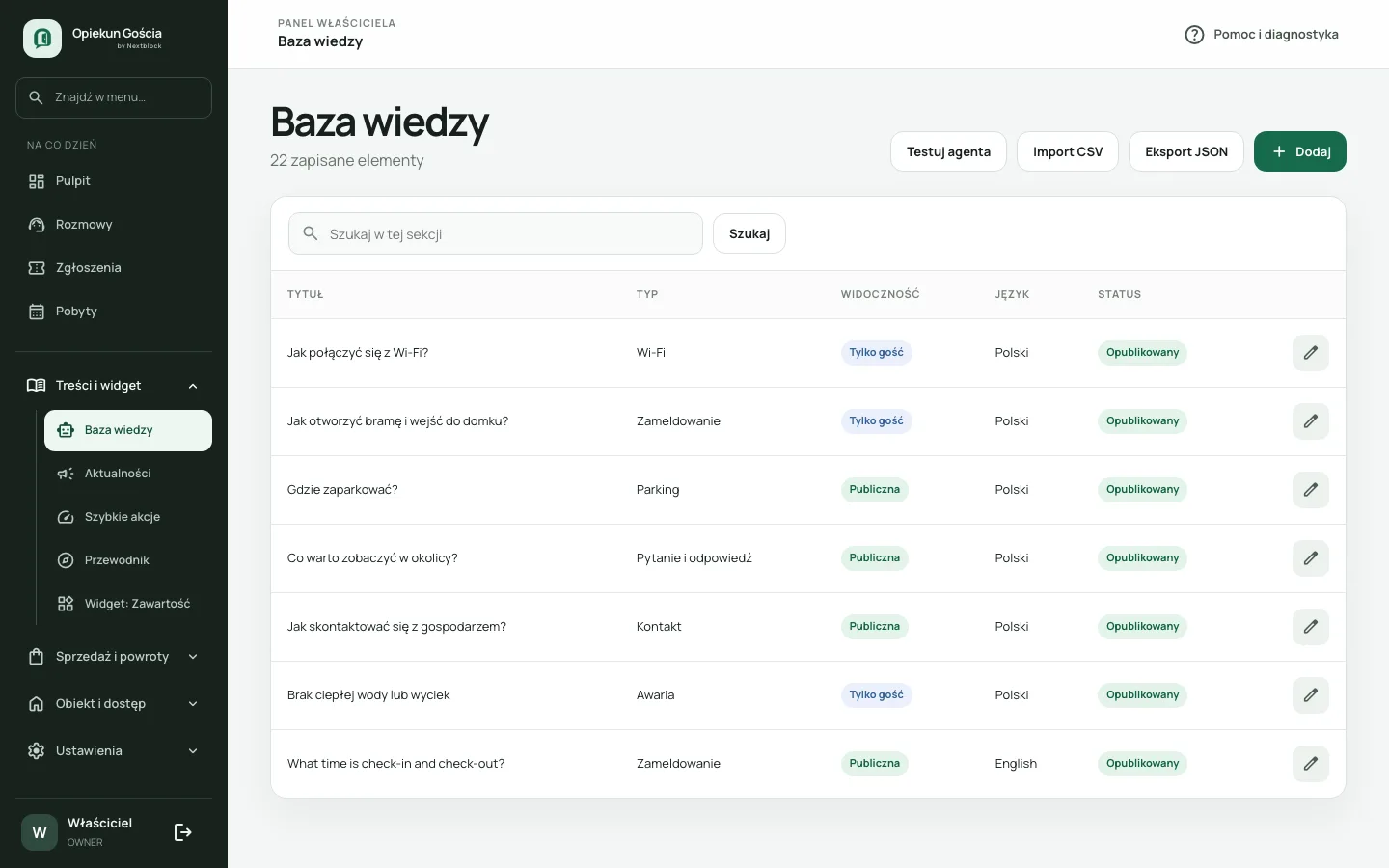Image resolution: width=1389 pixels, height=868 pixels.
Task: Click the 'Szukaj' button
Action: click(749, 233)
